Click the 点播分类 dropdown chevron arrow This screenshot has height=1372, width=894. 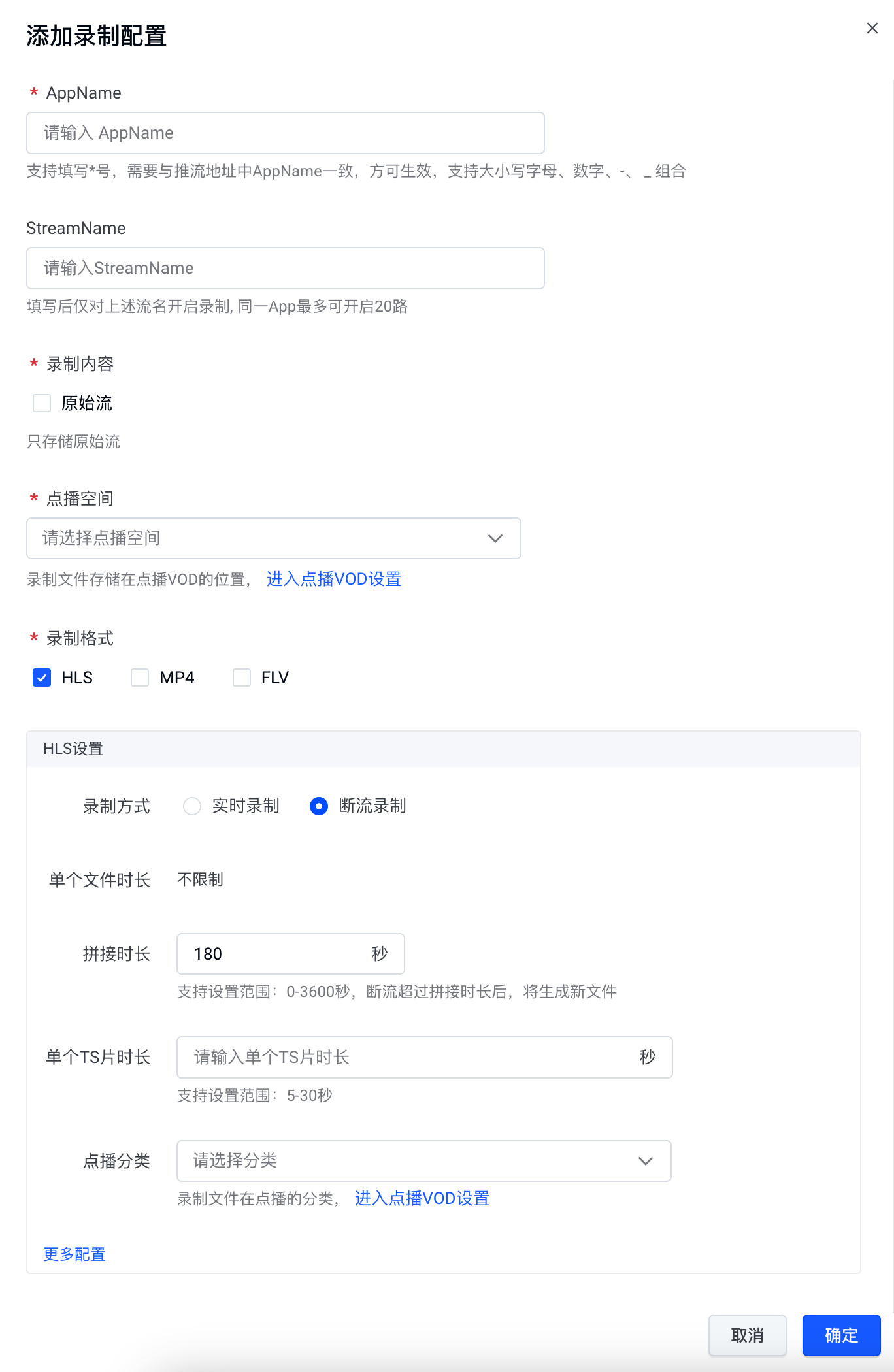pyautogui.click(x=646, y=1161)
